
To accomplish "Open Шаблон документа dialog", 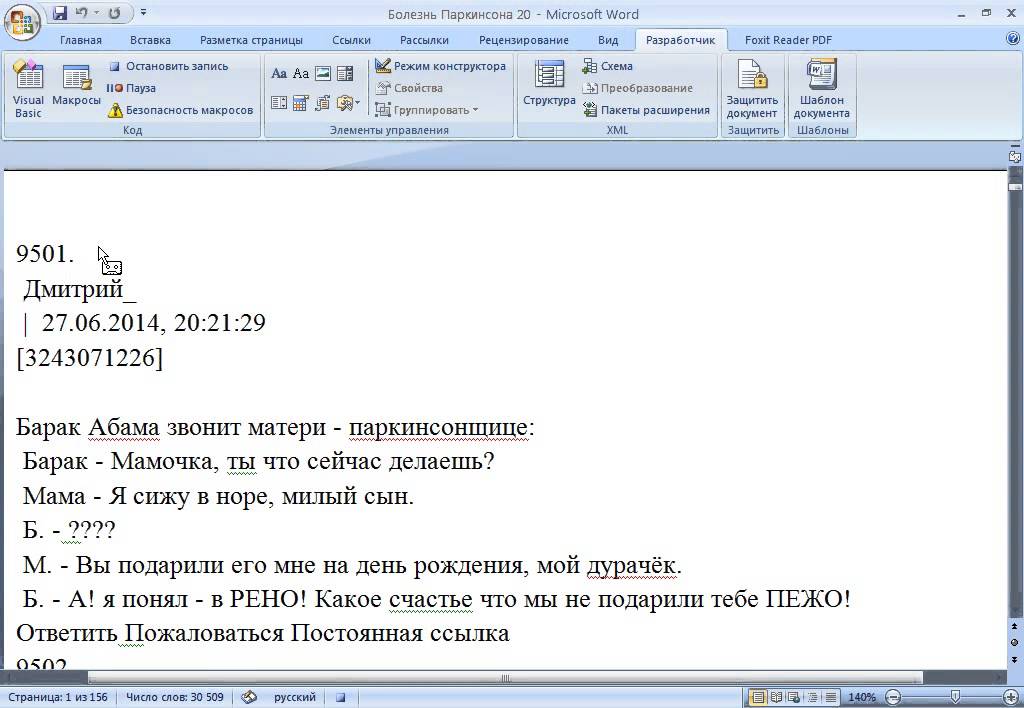I will pos(822,89).
